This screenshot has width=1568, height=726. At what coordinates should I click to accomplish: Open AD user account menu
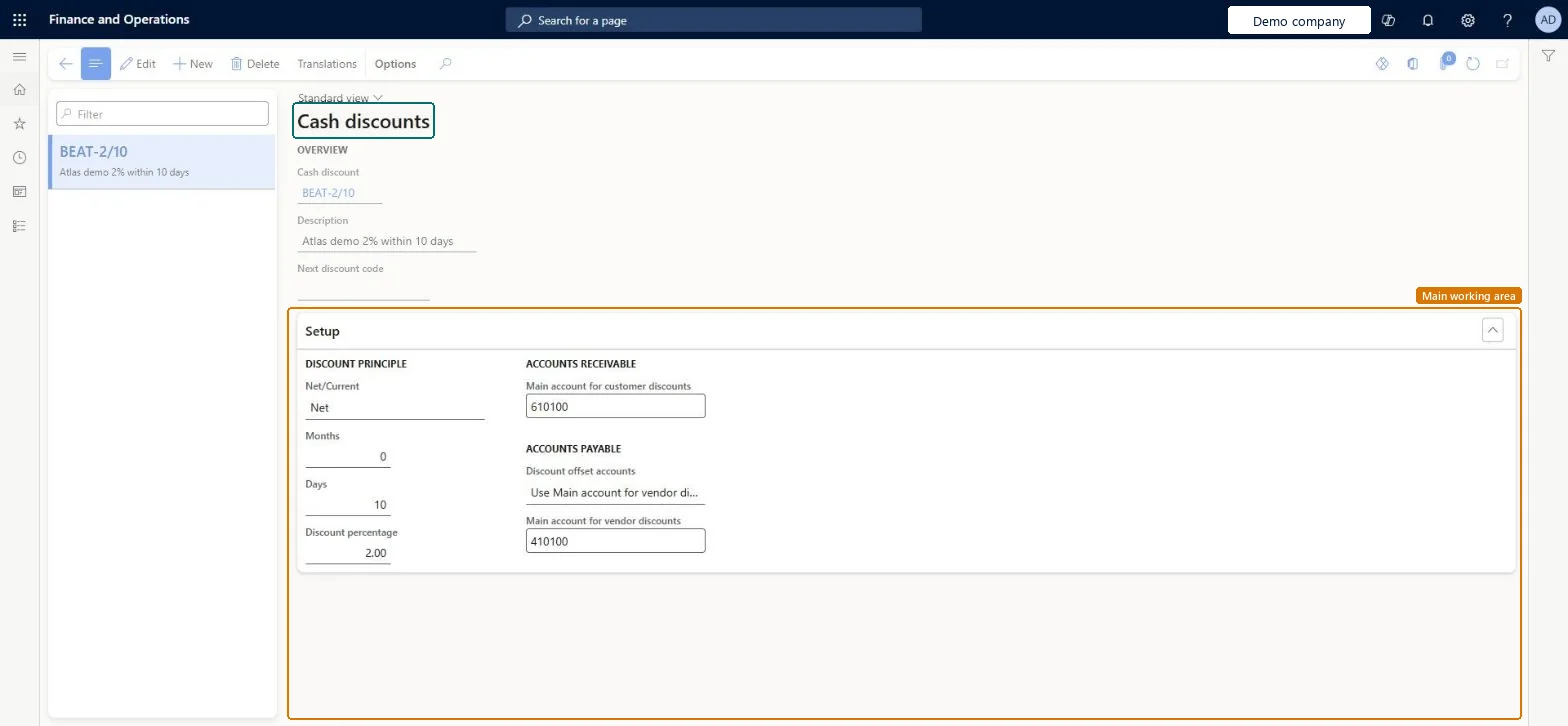click(x=1547, y=20)
